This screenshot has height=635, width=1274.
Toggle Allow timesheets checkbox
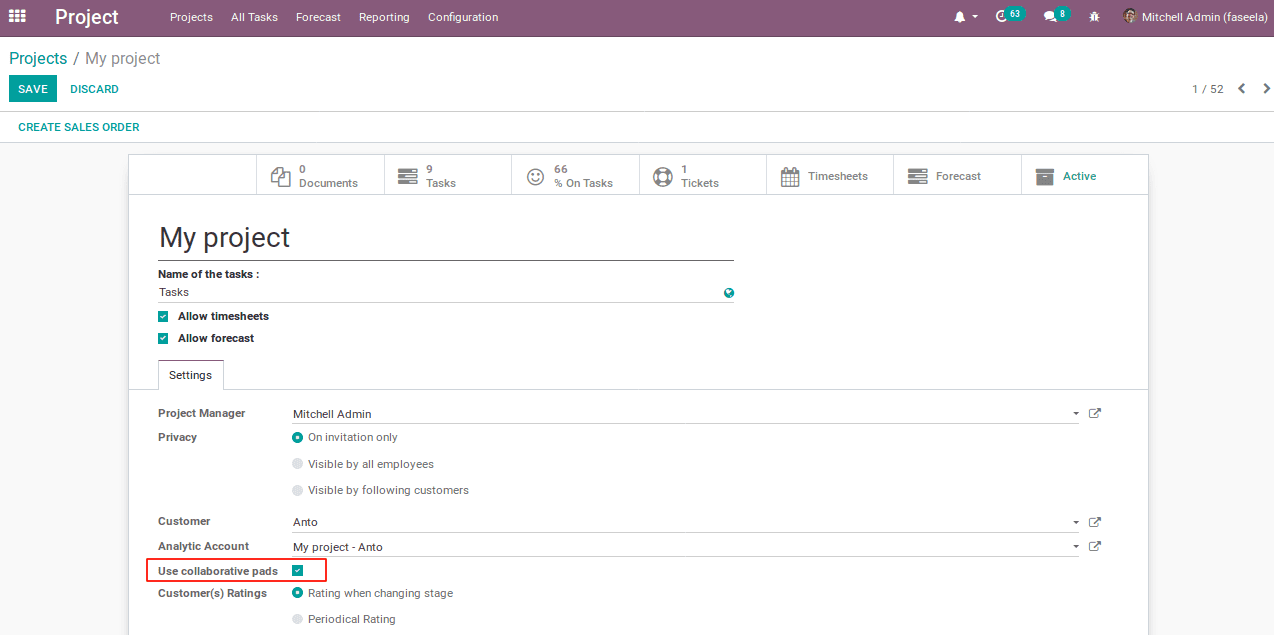tap(163, 316)
